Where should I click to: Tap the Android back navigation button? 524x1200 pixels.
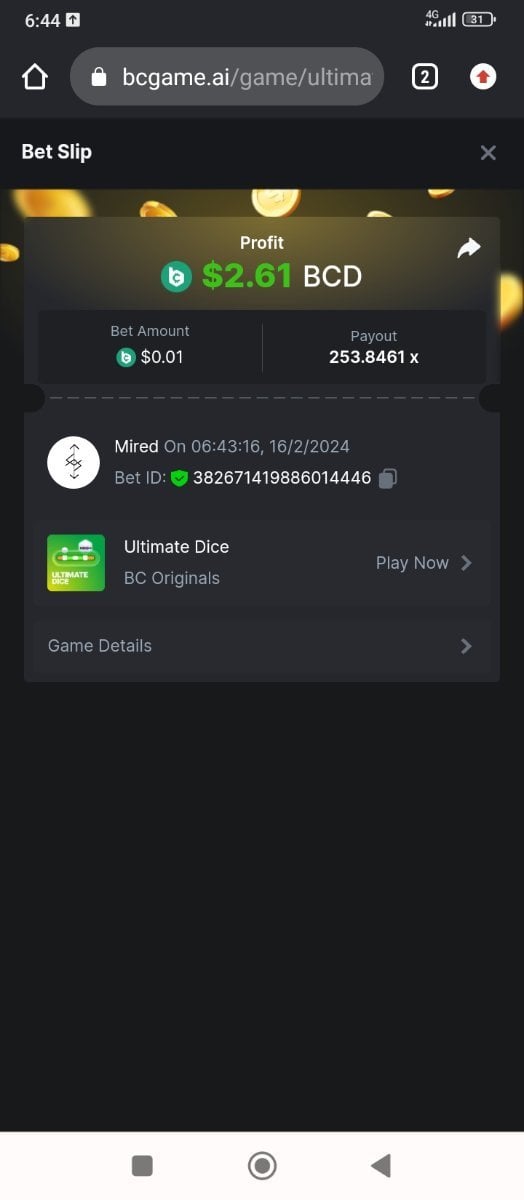click(381, 1165)
